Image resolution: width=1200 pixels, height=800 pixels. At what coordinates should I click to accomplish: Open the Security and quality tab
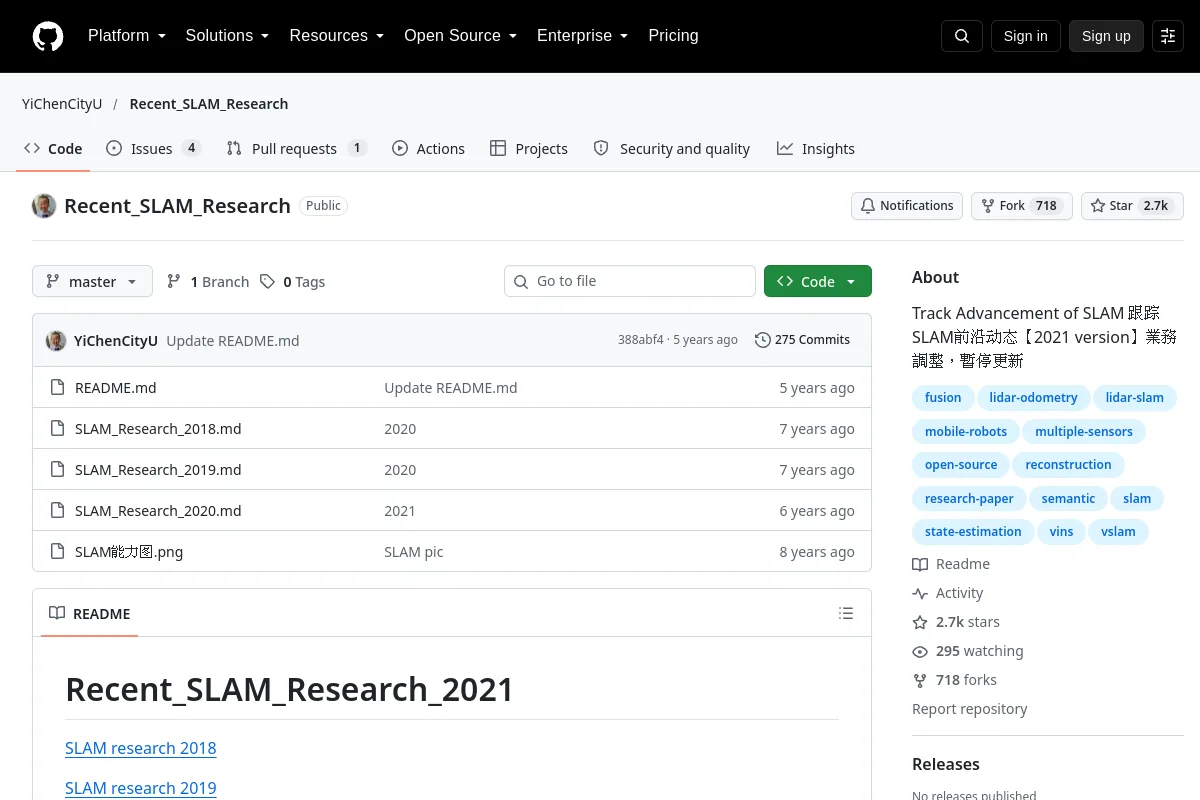click(x=671, y=149)
